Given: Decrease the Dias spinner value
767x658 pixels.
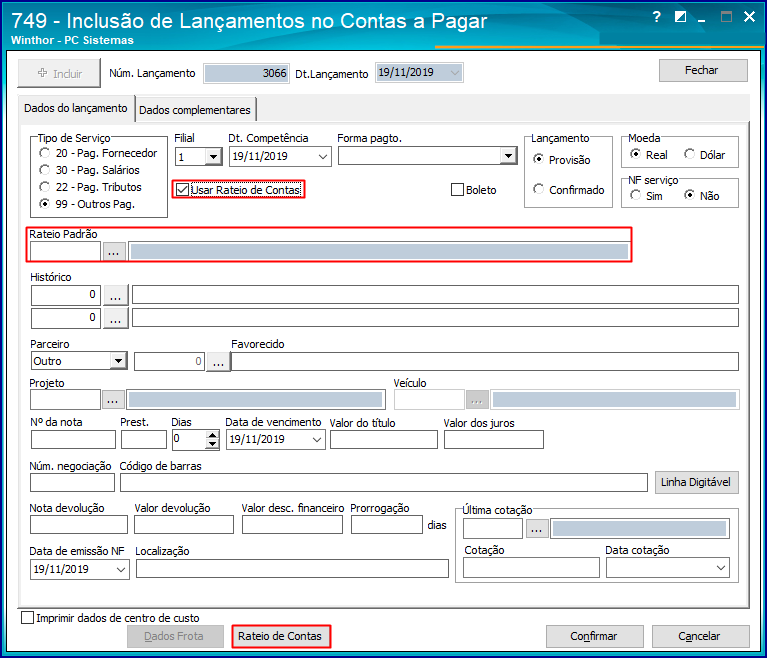Looking at the screenshot, I should pos(212,444).
